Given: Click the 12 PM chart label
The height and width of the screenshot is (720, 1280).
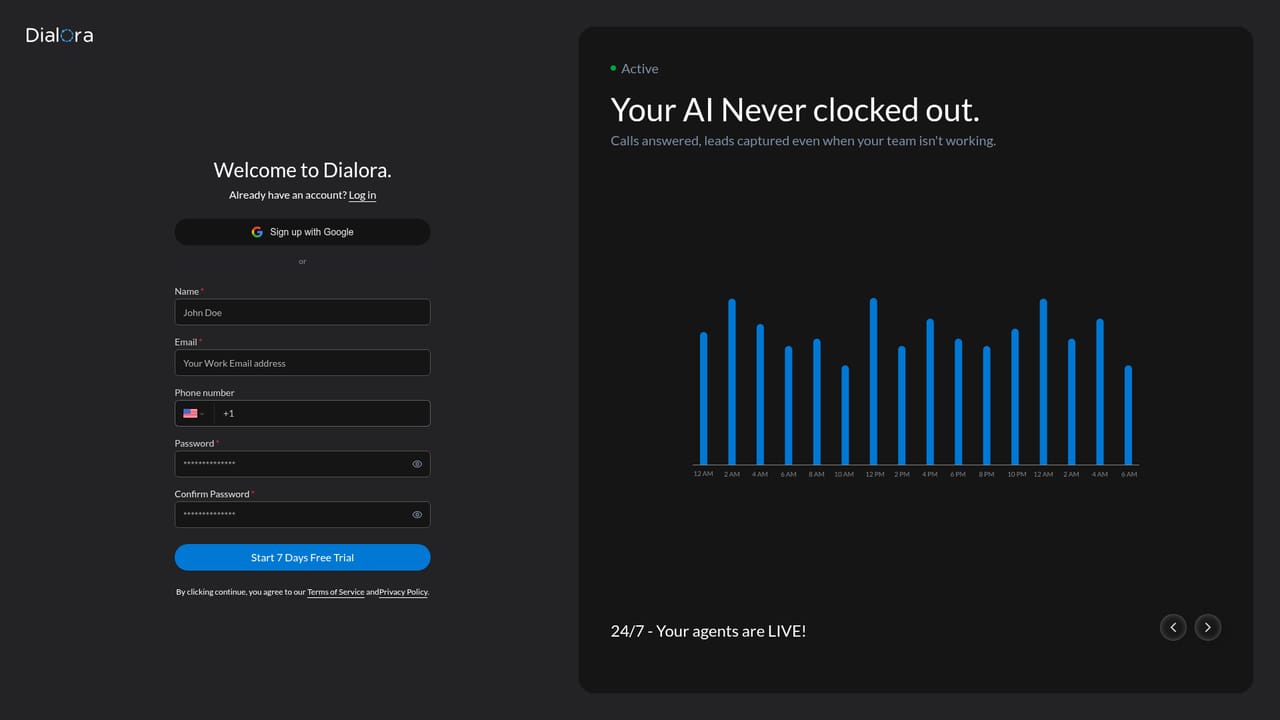Looking at the screenshot, I should click(874, 474).
